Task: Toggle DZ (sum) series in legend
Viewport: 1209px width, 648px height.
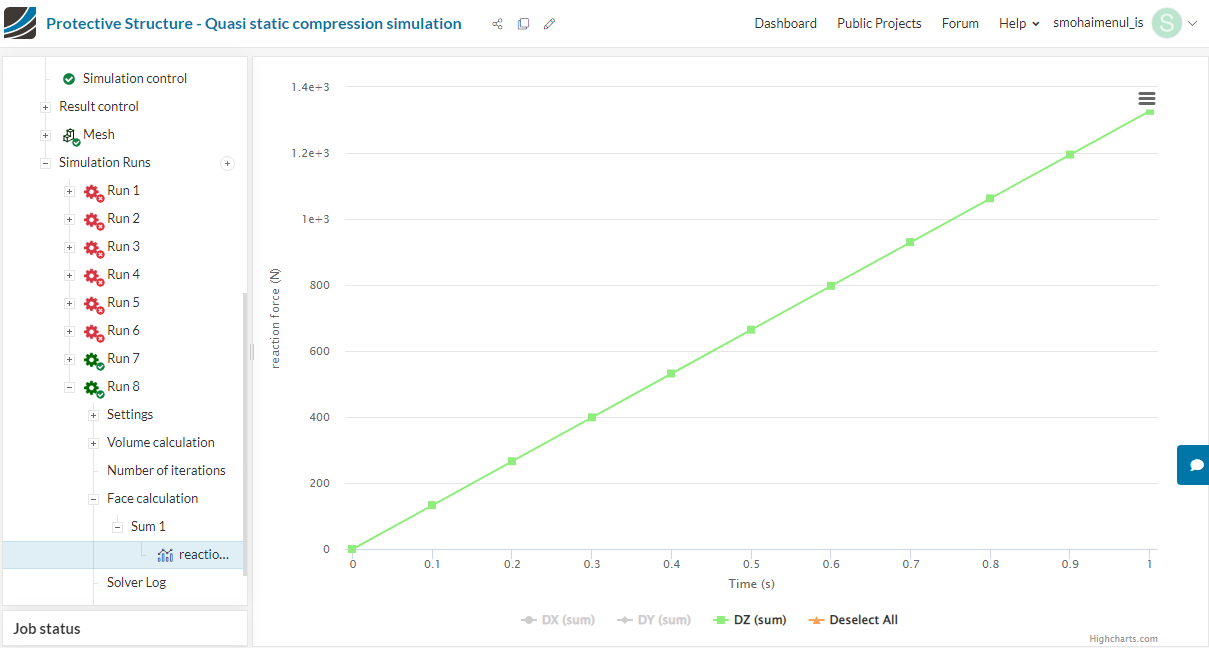Action: coord(750,620)
